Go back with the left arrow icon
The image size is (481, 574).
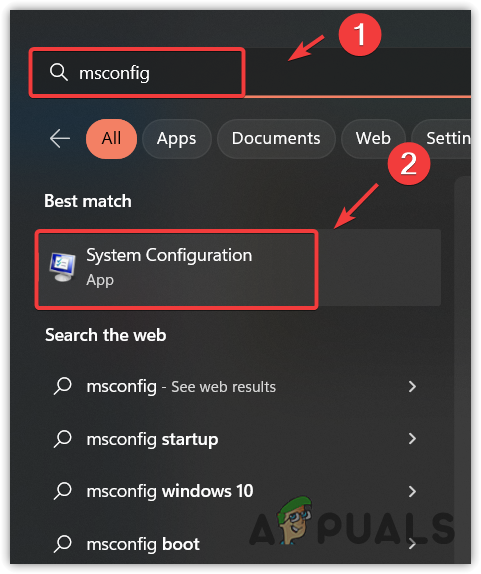[x=60, y=139]
